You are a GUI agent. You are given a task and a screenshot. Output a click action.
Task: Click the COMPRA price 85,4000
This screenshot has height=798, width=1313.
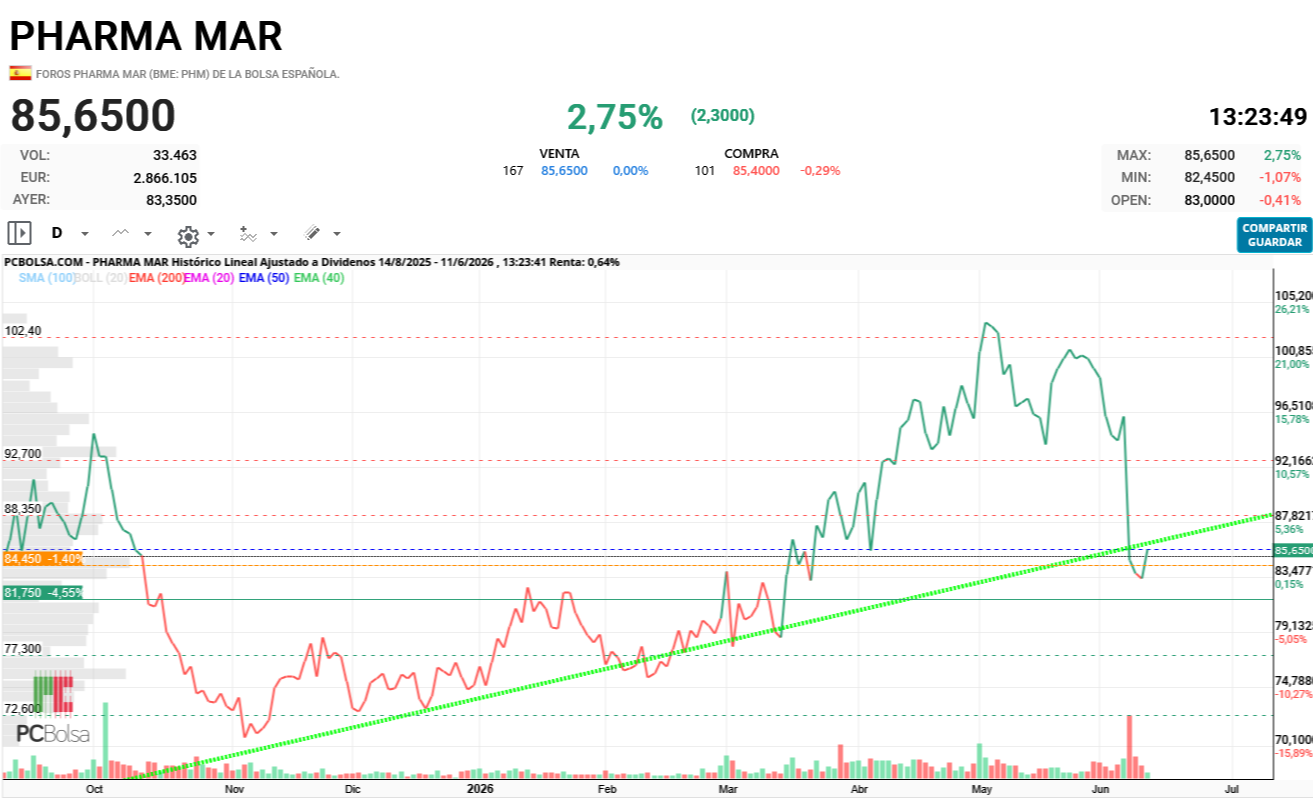click(756, 171)
